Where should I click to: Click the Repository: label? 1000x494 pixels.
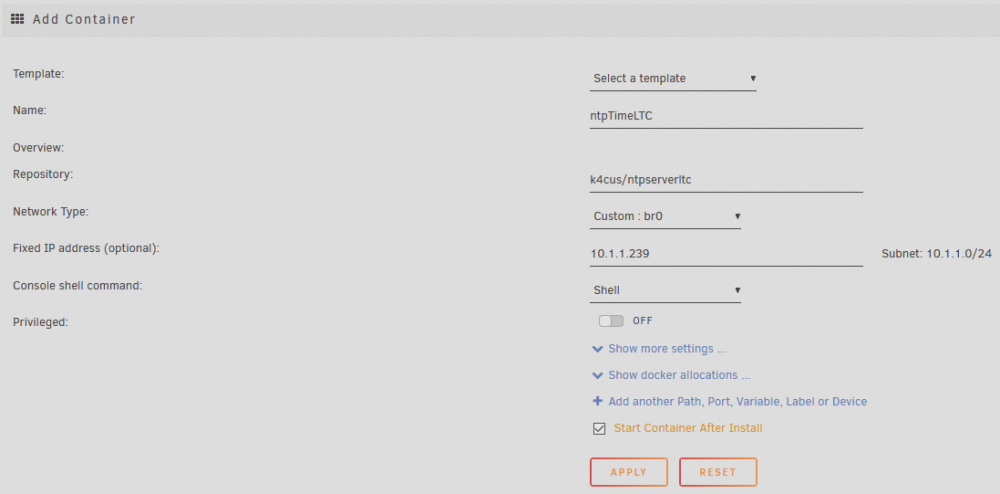[x=43, y=174]
